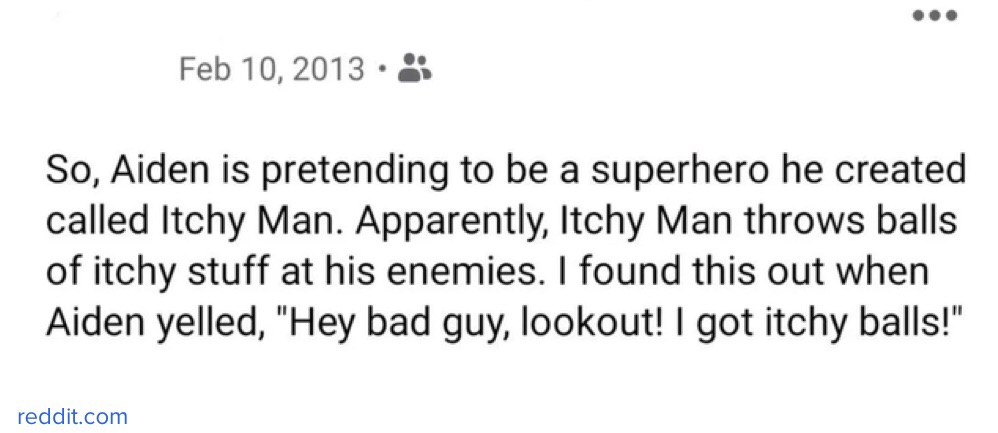Click the first line starting "So, Aiden"
The image size is (998, 433).
pos(505,171)
